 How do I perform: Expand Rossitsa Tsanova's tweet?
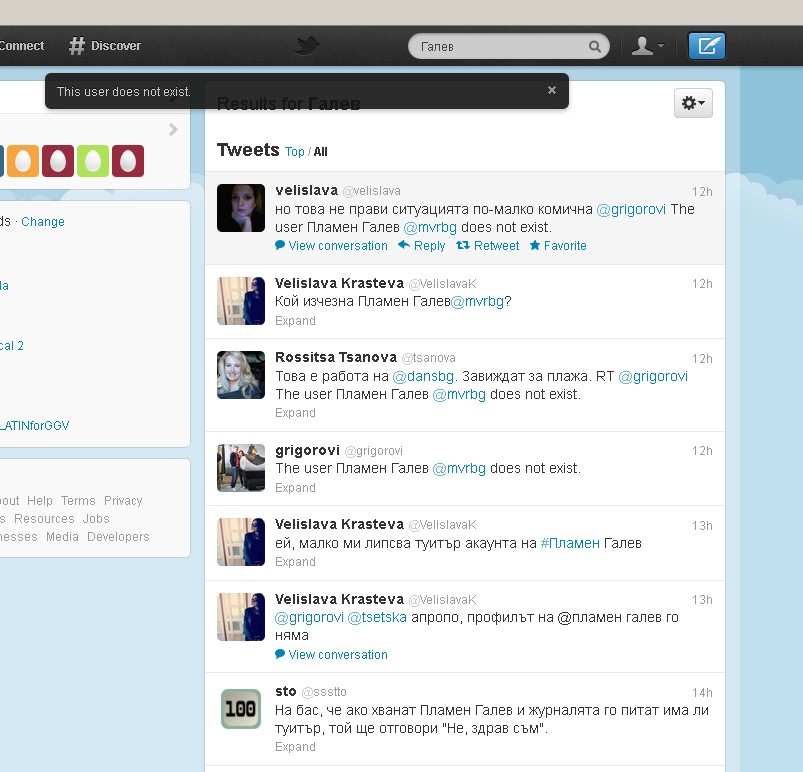click(x=295, y=413)
